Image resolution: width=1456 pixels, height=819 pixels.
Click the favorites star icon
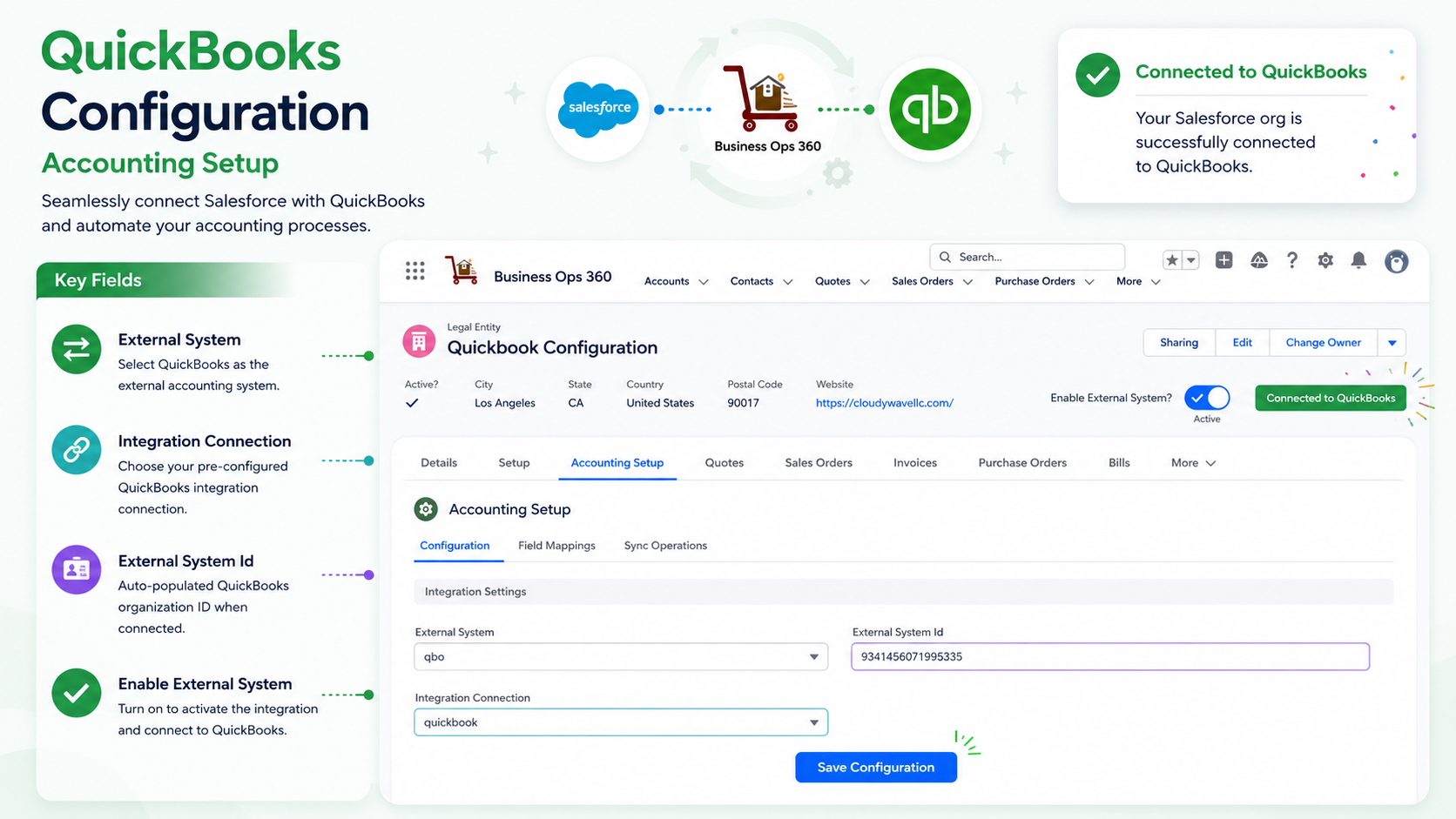coord(1172,259)
